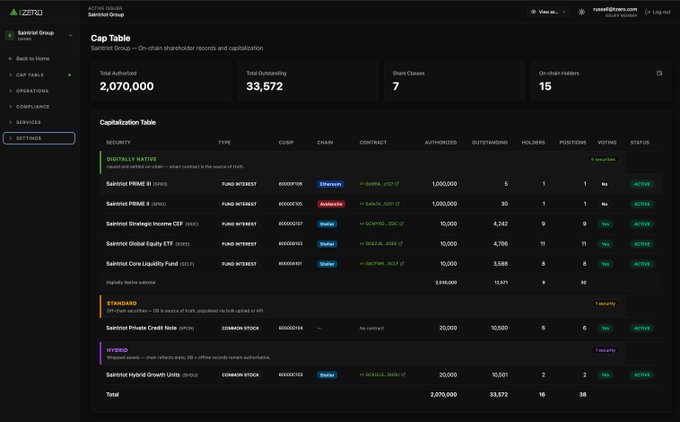Open the Saintriot PRIME II contract address link

coord(377,204)
